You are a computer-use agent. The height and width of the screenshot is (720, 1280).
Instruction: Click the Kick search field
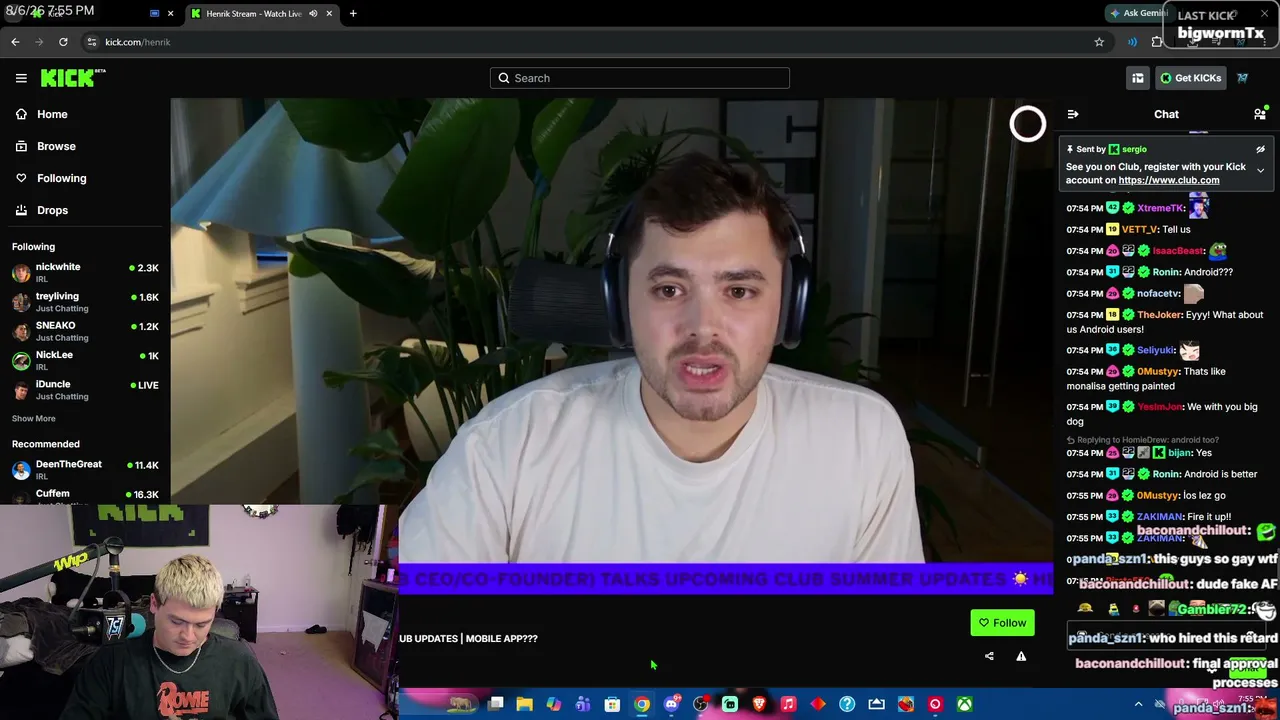[x=640, y=78]
